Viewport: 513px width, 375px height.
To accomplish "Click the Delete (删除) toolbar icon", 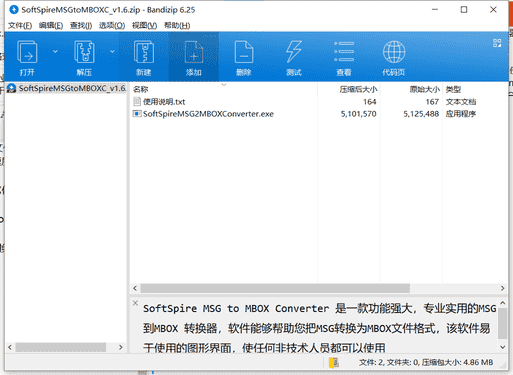I will (244, 52).
